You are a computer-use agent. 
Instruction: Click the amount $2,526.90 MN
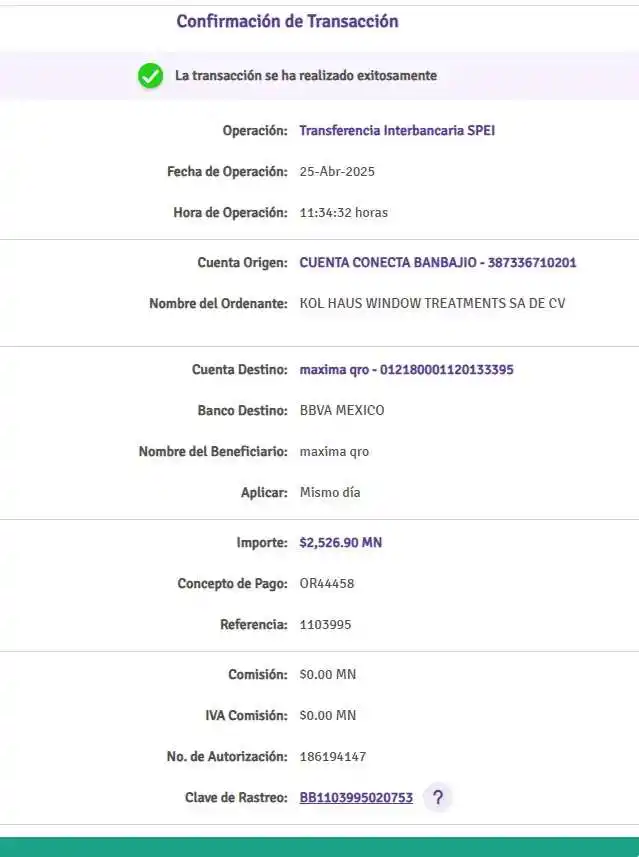click(340, 543)
